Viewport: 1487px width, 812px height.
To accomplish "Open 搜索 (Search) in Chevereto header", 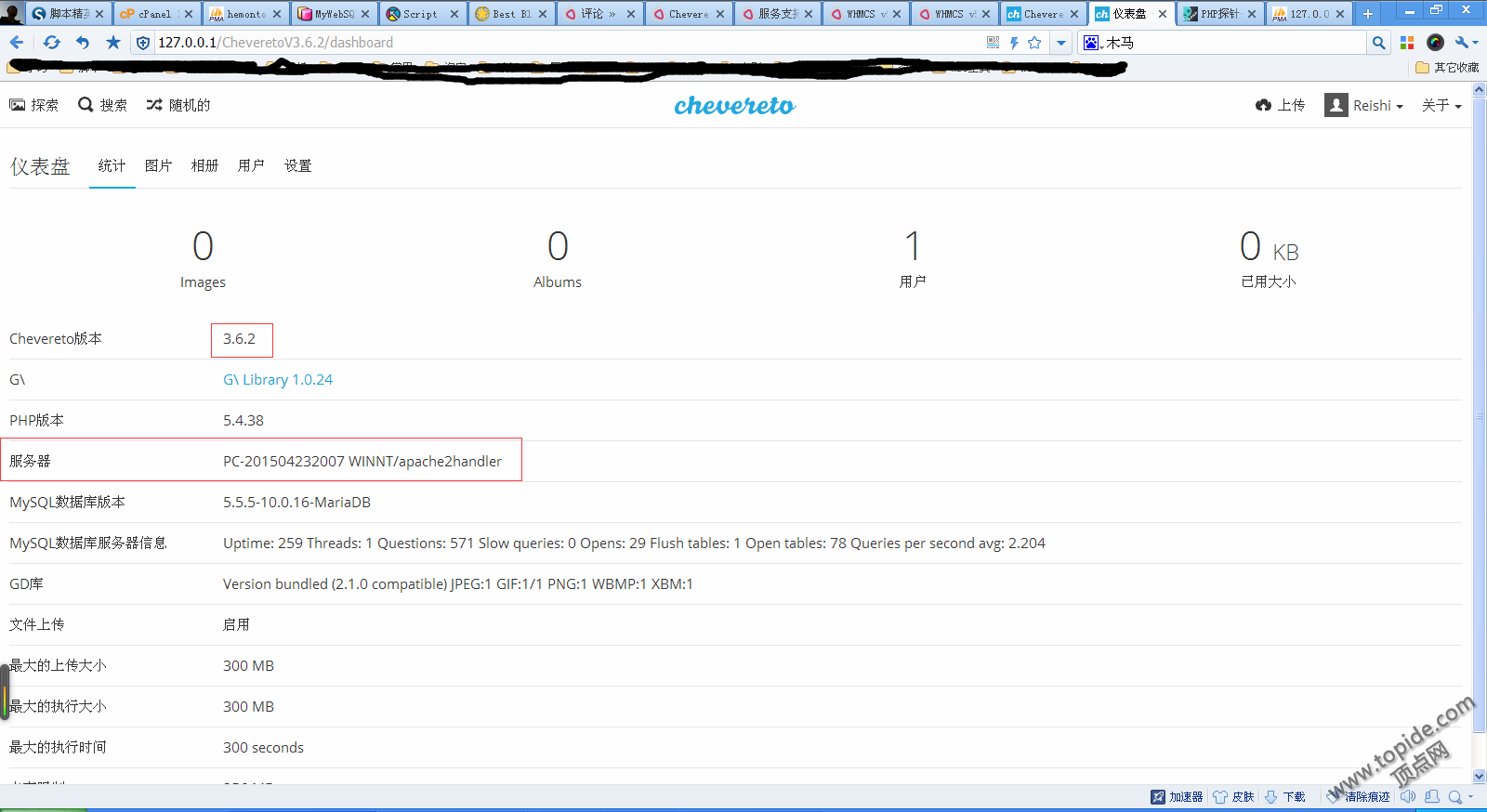I will [103, 105].
